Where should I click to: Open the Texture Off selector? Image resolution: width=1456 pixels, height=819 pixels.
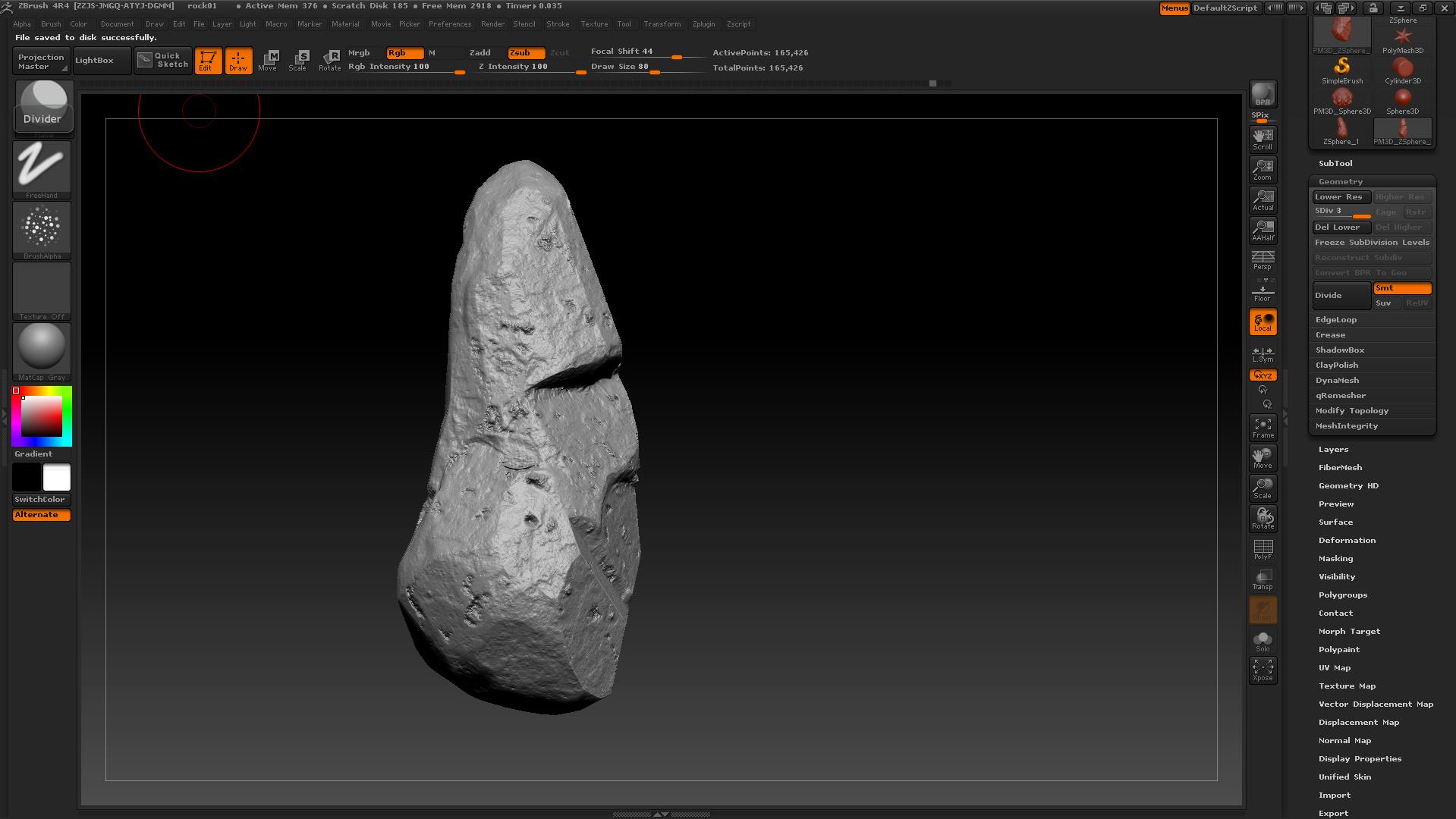click(x=42, y=291)
